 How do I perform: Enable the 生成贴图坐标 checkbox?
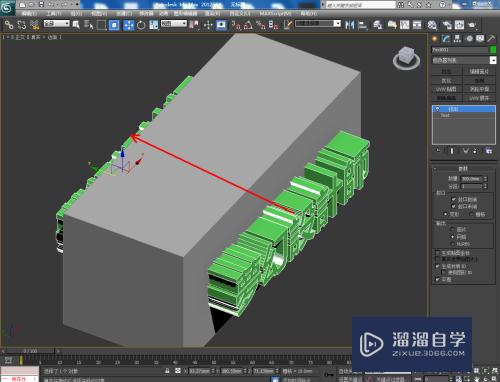[438, 253]
